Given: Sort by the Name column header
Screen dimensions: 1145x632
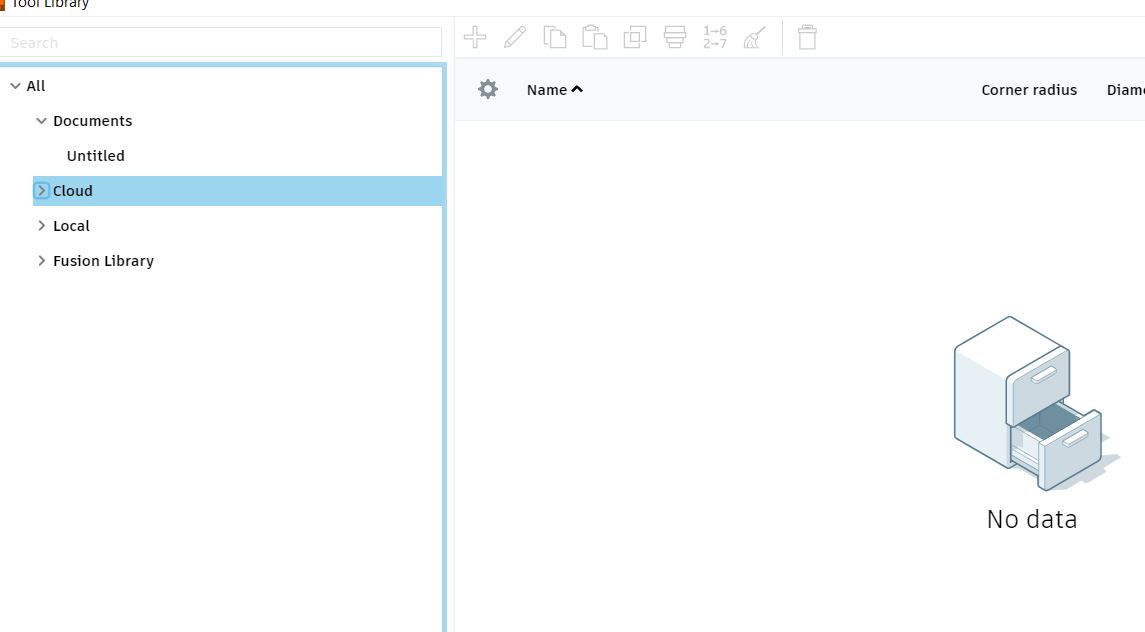Looking at the screenshot, I should (547, 90).
